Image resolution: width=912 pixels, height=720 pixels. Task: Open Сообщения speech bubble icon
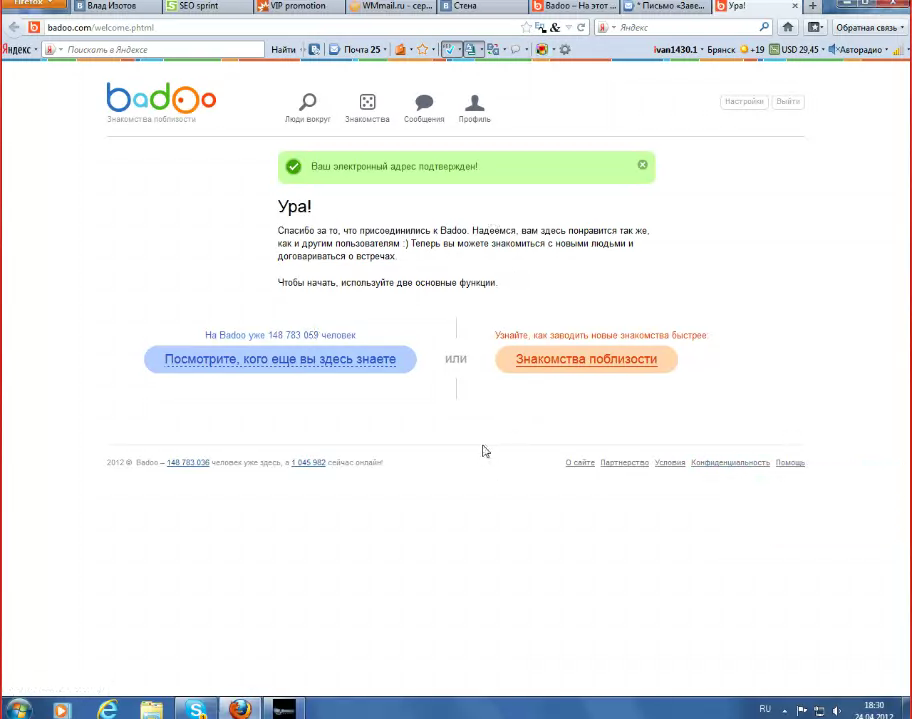pos(424,102)
